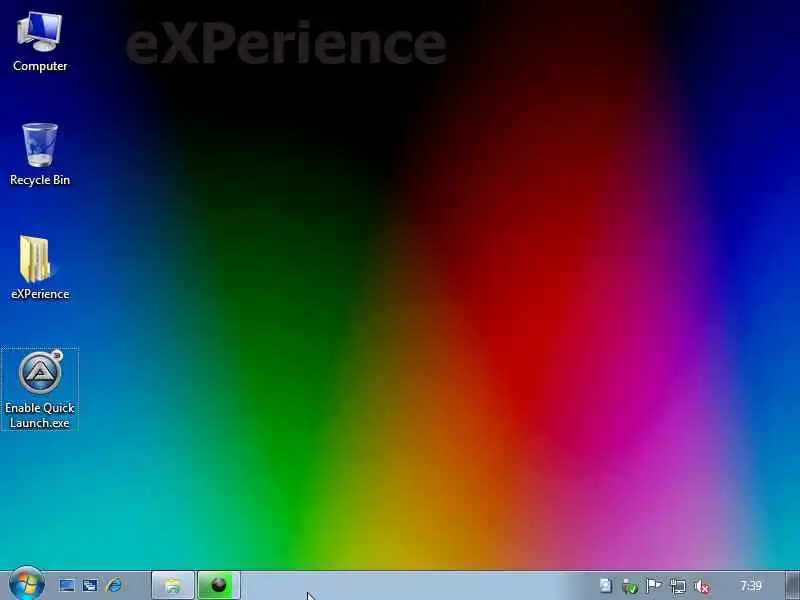
Task: Open the Action Center flag icon
Action: (654, 586)
